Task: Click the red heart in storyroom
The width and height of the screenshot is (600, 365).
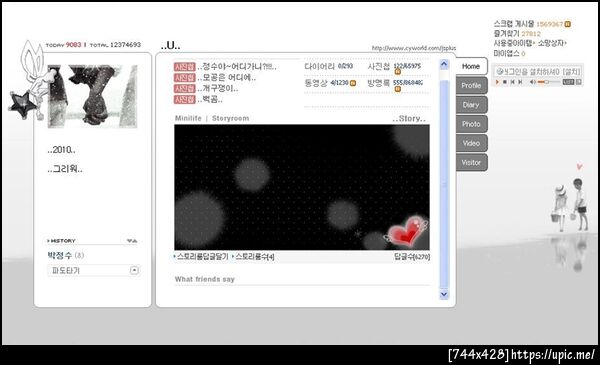Action: pos(407,231)
